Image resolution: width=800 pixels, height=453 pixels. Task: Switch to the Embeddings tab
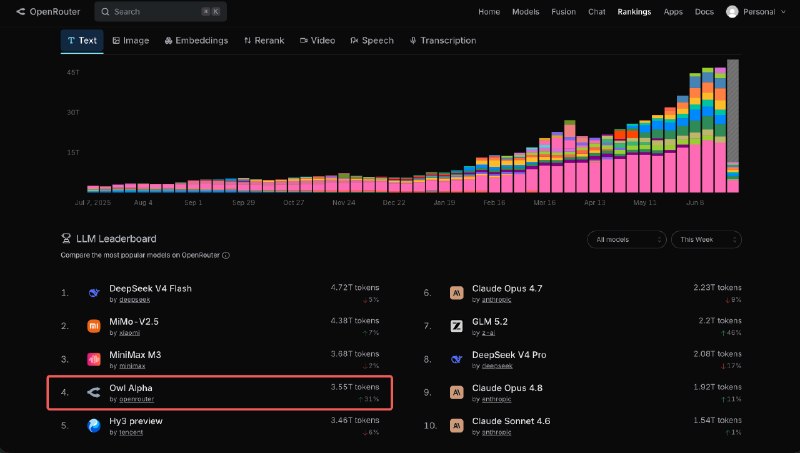coord(196,41)
